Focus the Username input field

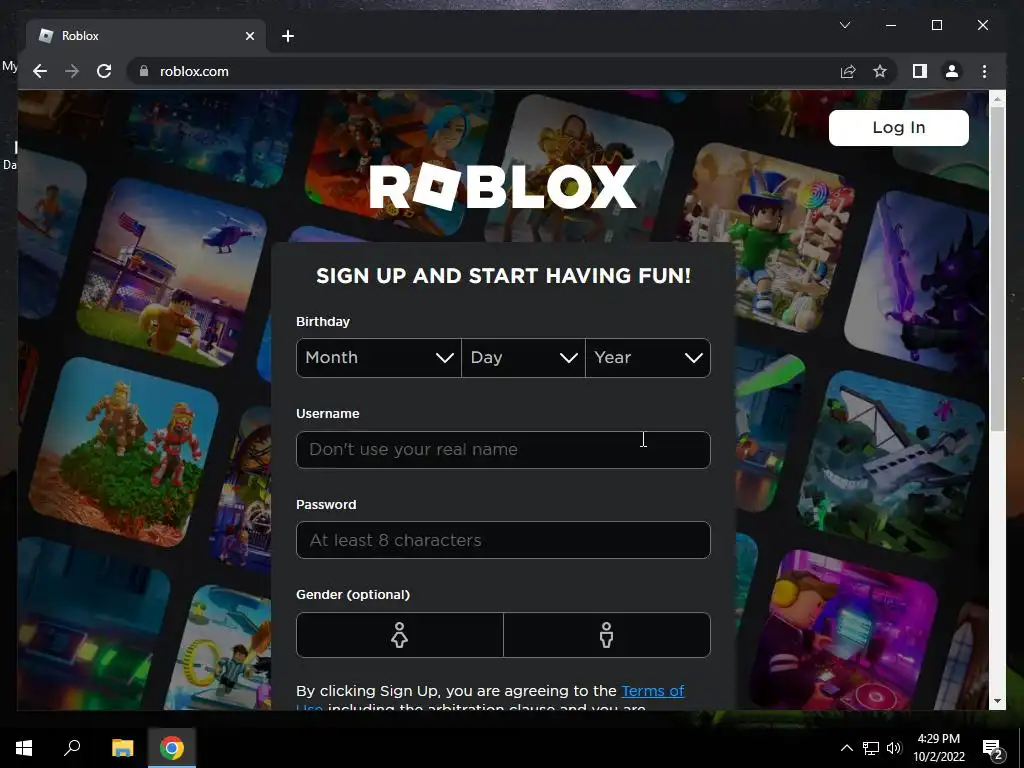coord(503,449)
